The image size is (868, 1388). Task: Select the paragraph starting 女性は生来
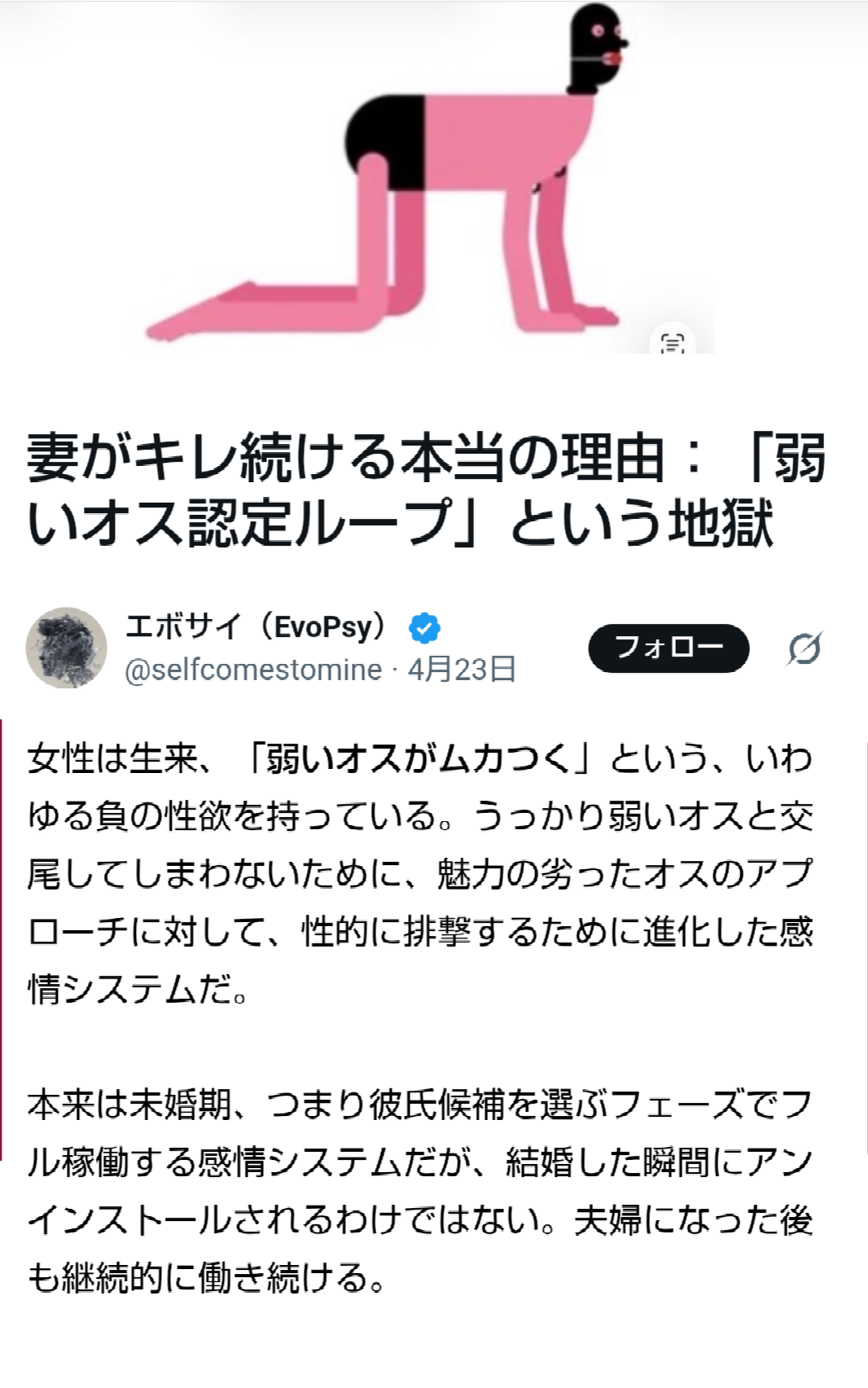click(x=420, y=873)
